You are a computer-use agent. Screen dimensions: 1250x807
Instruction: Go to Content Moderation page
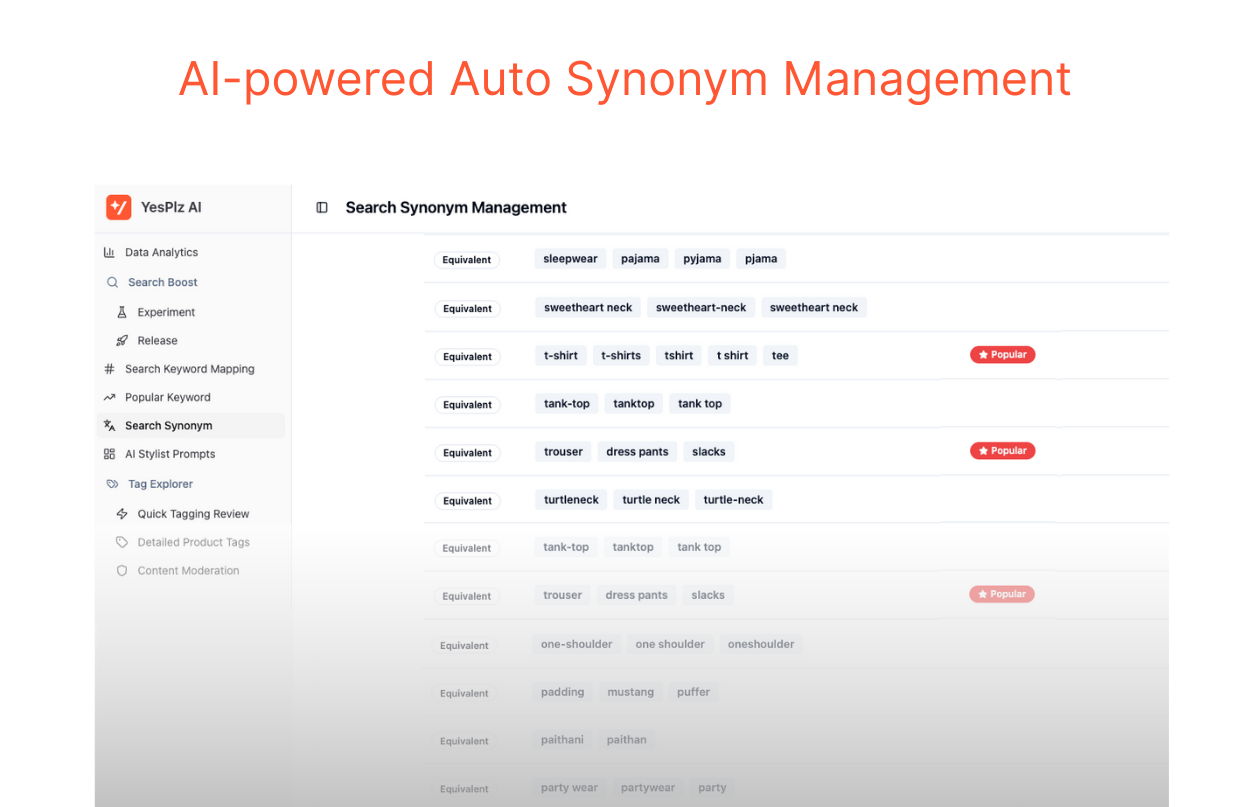(x=188, y=571)
